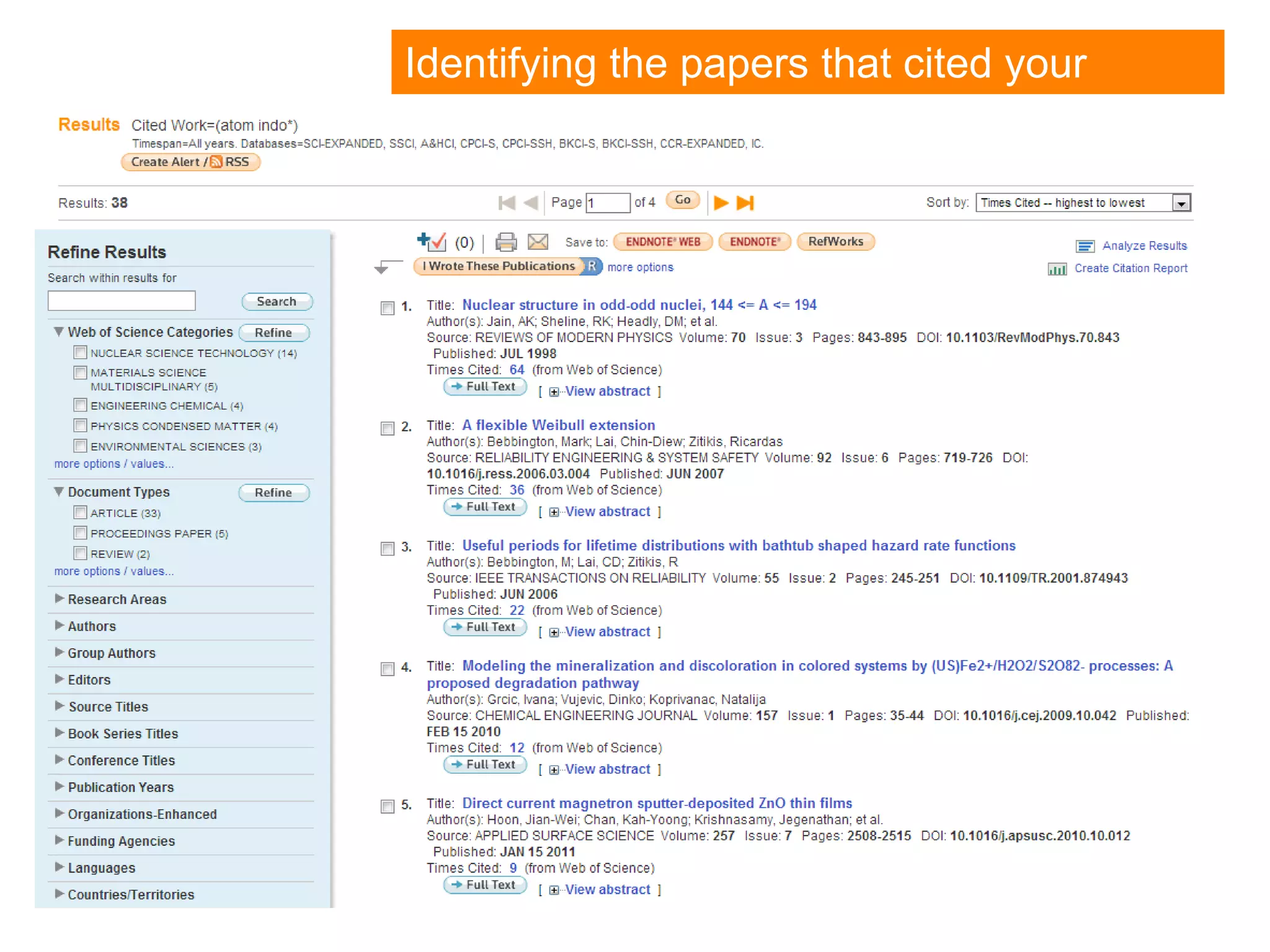This screenshot has height=952, width=1270.
Task: Click the Go page button
Action: 683,200
